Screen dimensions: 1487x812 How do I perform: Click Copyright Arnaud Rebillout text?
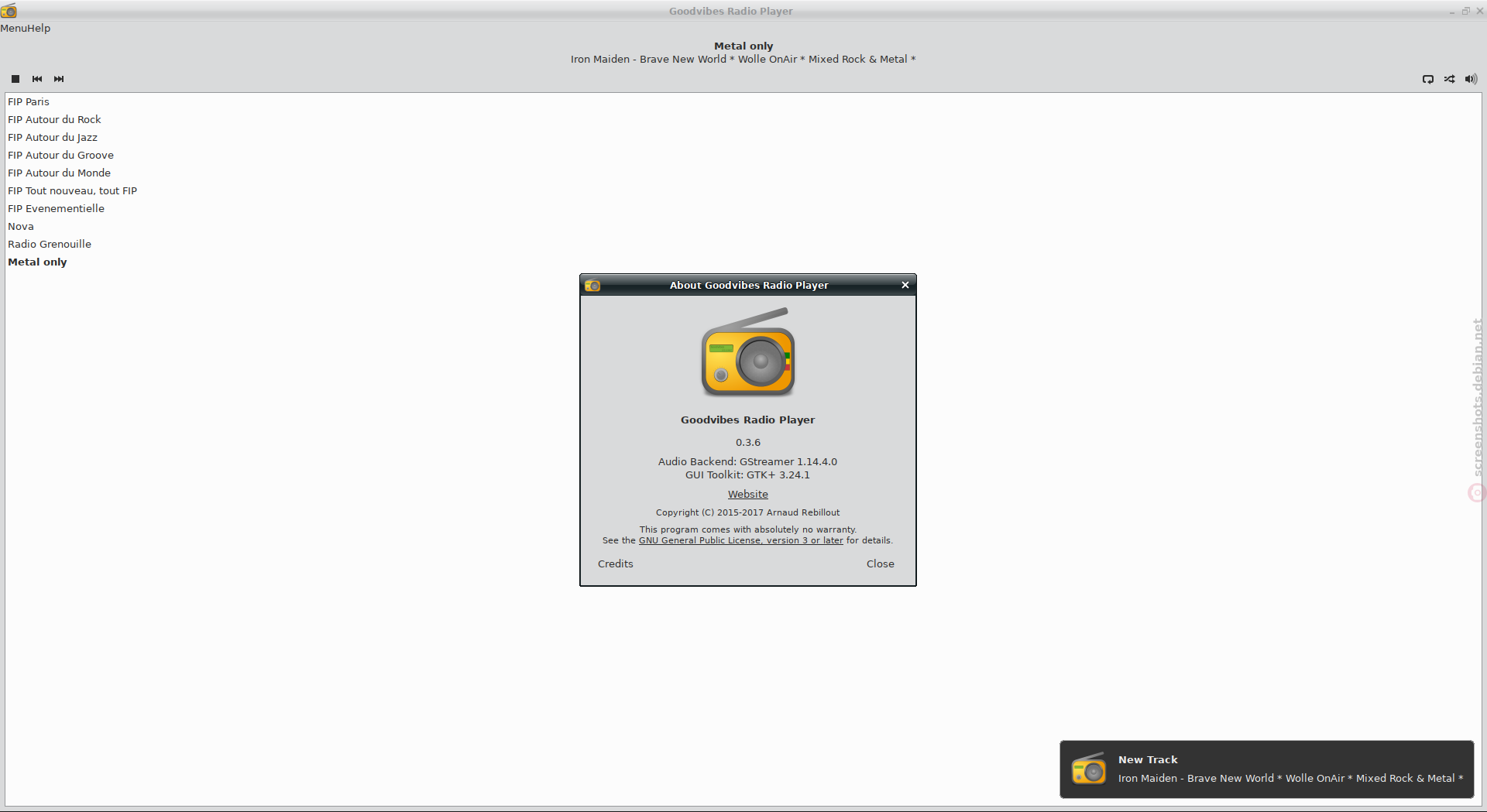point(748,512)
